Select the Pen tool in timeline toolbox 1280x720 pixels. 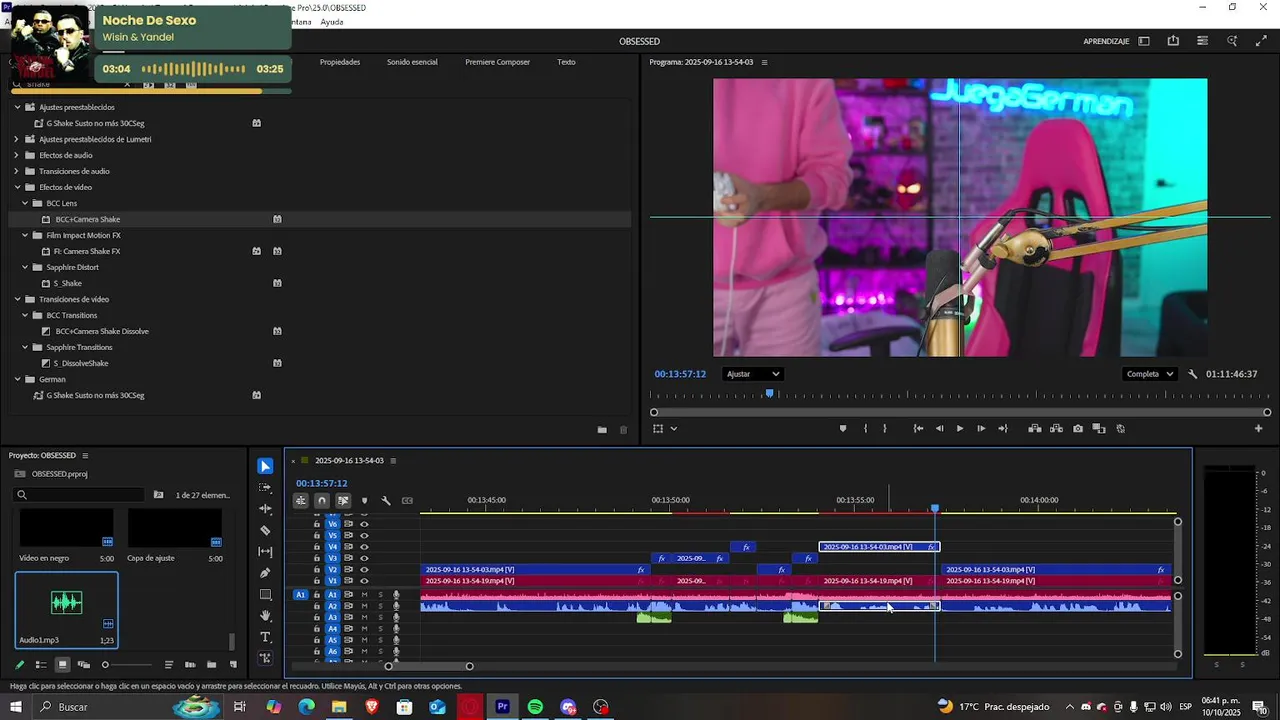pyautogui.click(x=265, y=573)
